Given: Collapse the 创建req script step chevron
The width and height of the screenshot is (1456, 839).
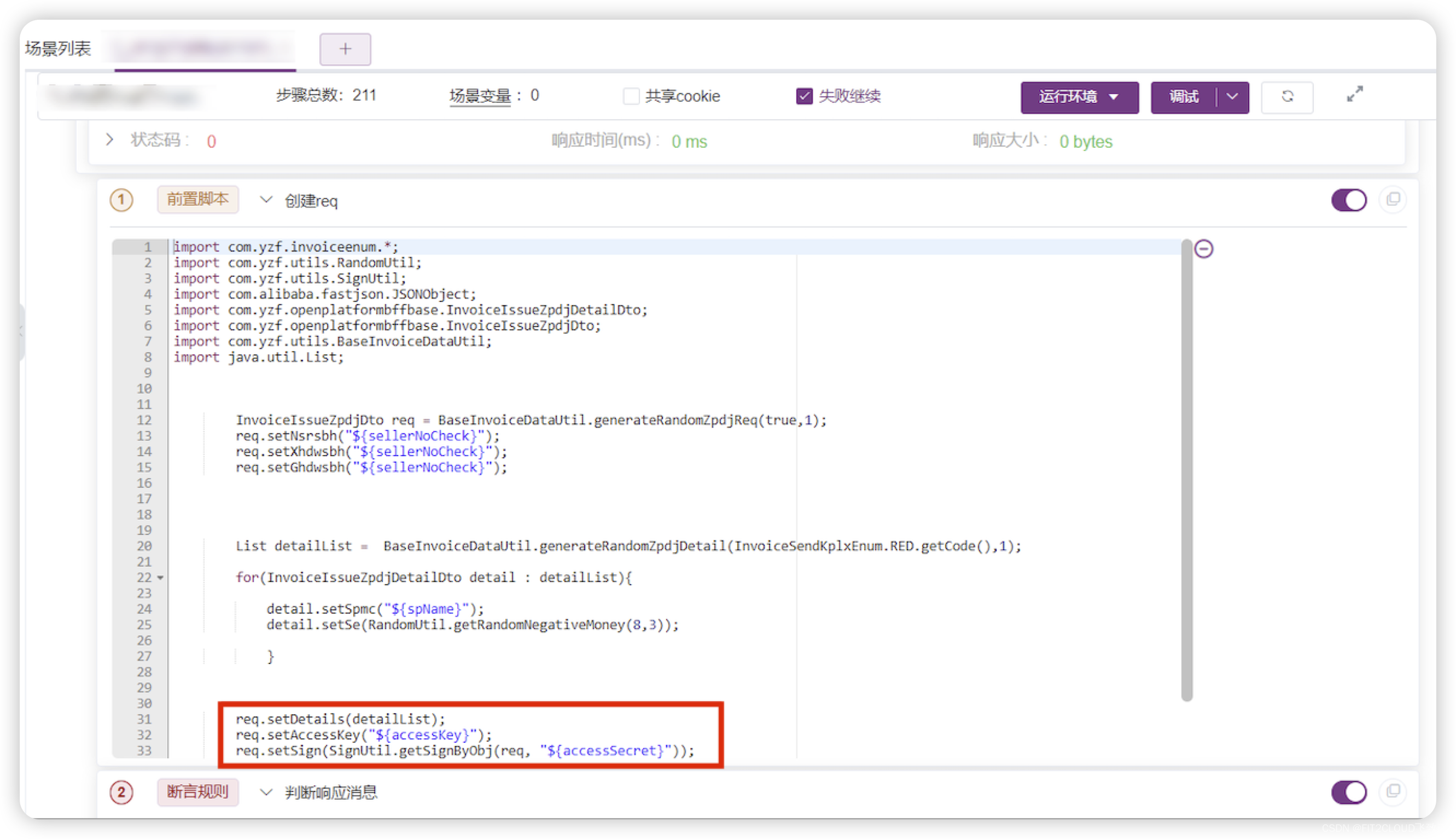Looking at the screenshot, I should (x=266, y=200).
